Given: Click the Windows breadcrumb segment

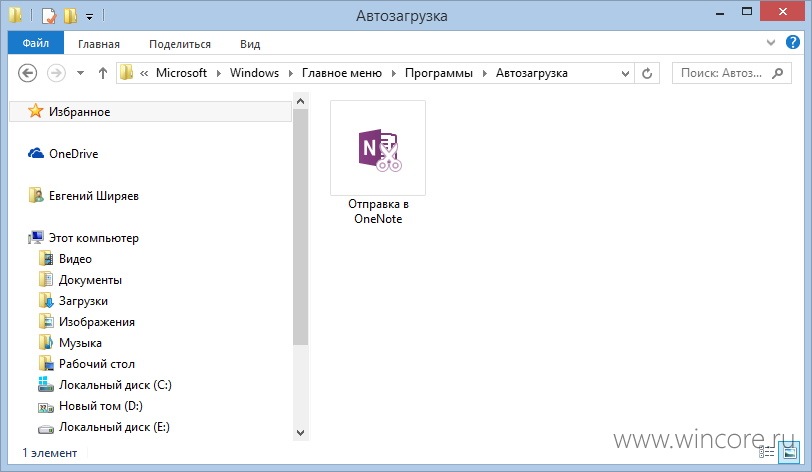Looking at the screenshot, I should coord(254,73).
